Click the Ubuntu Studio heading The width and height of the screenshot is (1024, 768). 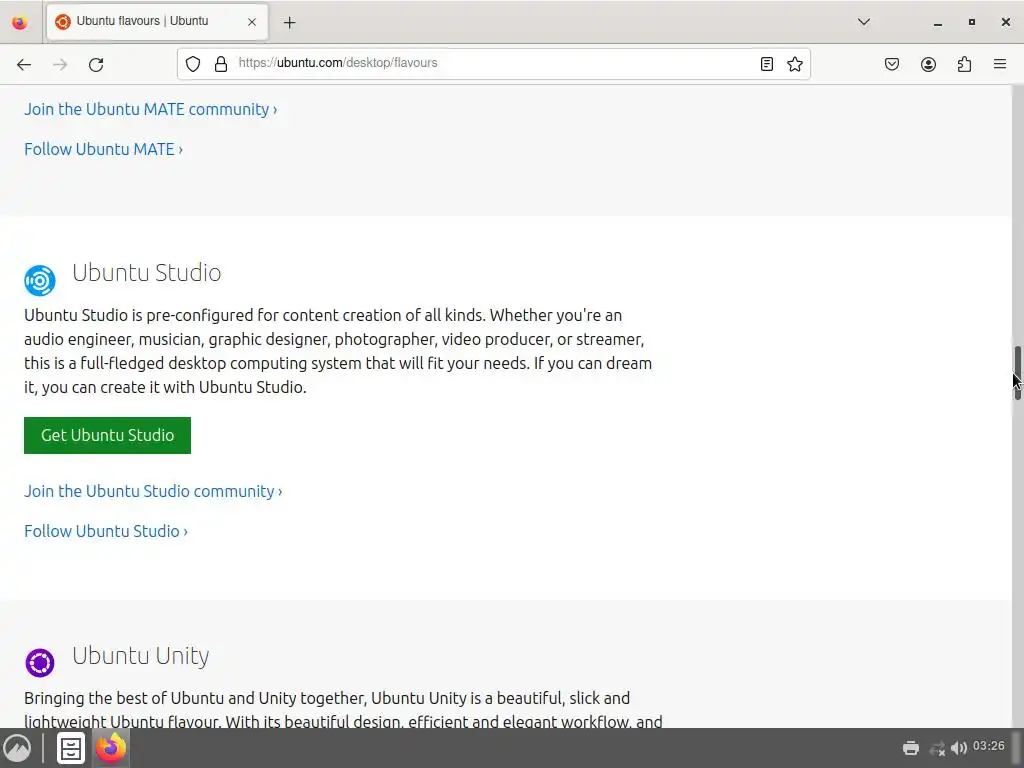(x=146, y=273)
